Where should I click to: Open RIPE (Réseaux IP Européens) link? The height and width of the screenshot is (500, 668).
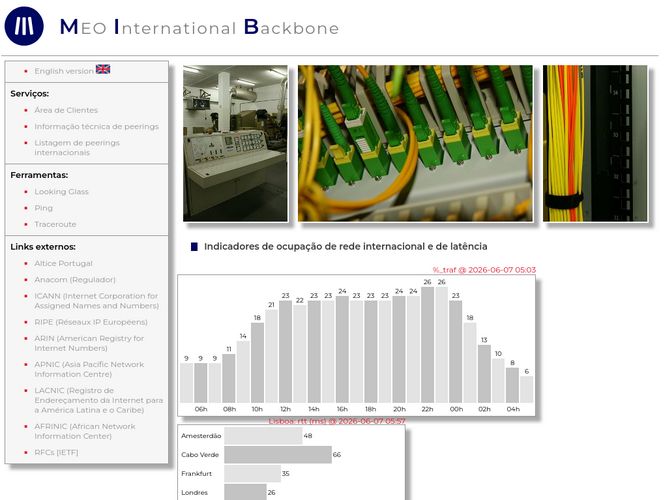pos(91,322)
